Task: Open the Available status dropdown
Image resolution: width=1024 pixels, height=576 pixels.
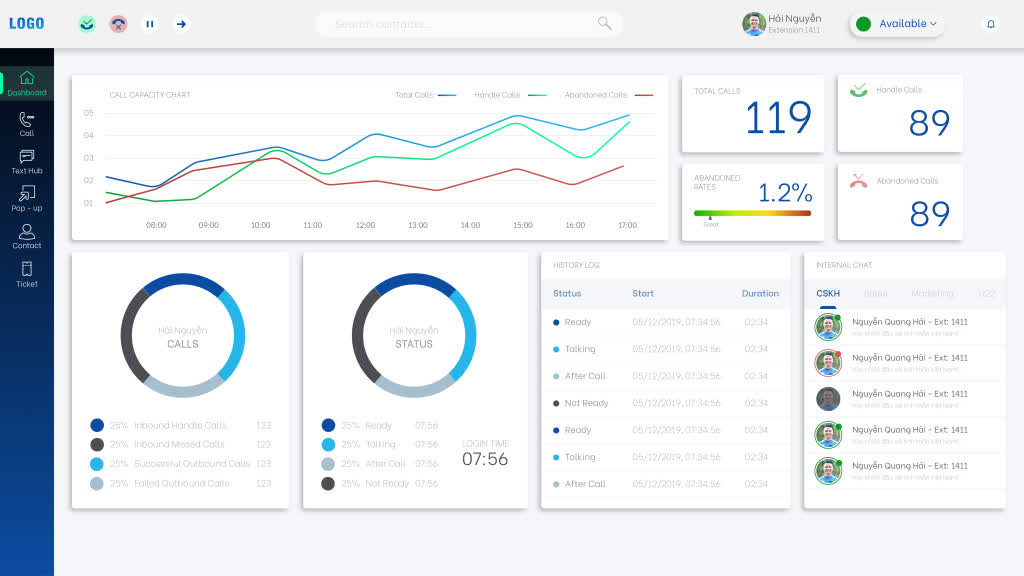Action: pos(935,23)
